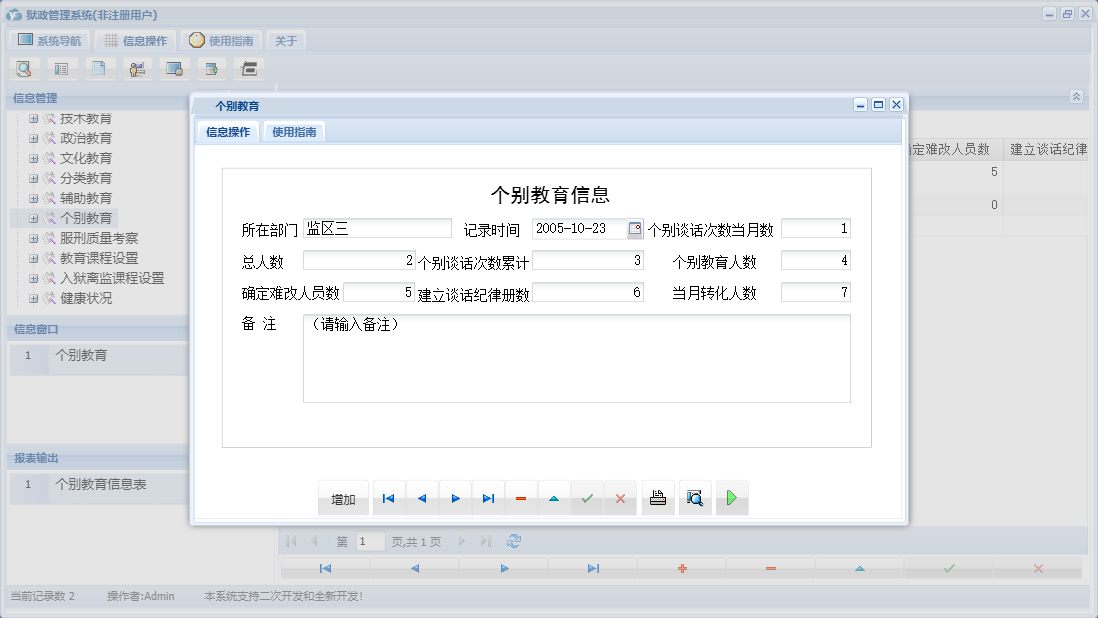Open print preview in the 个别教育 dialog

[695, 497]
